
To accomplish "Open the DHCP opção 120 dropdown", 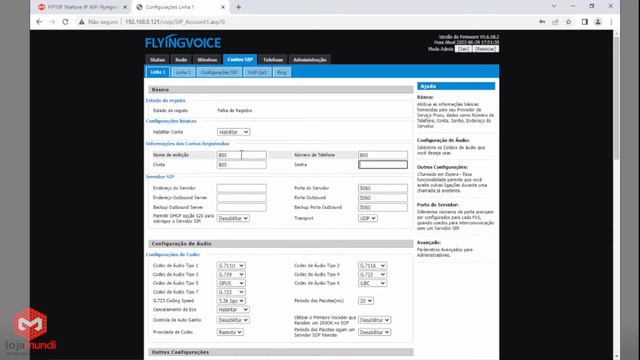I will [x=233, y=218].
